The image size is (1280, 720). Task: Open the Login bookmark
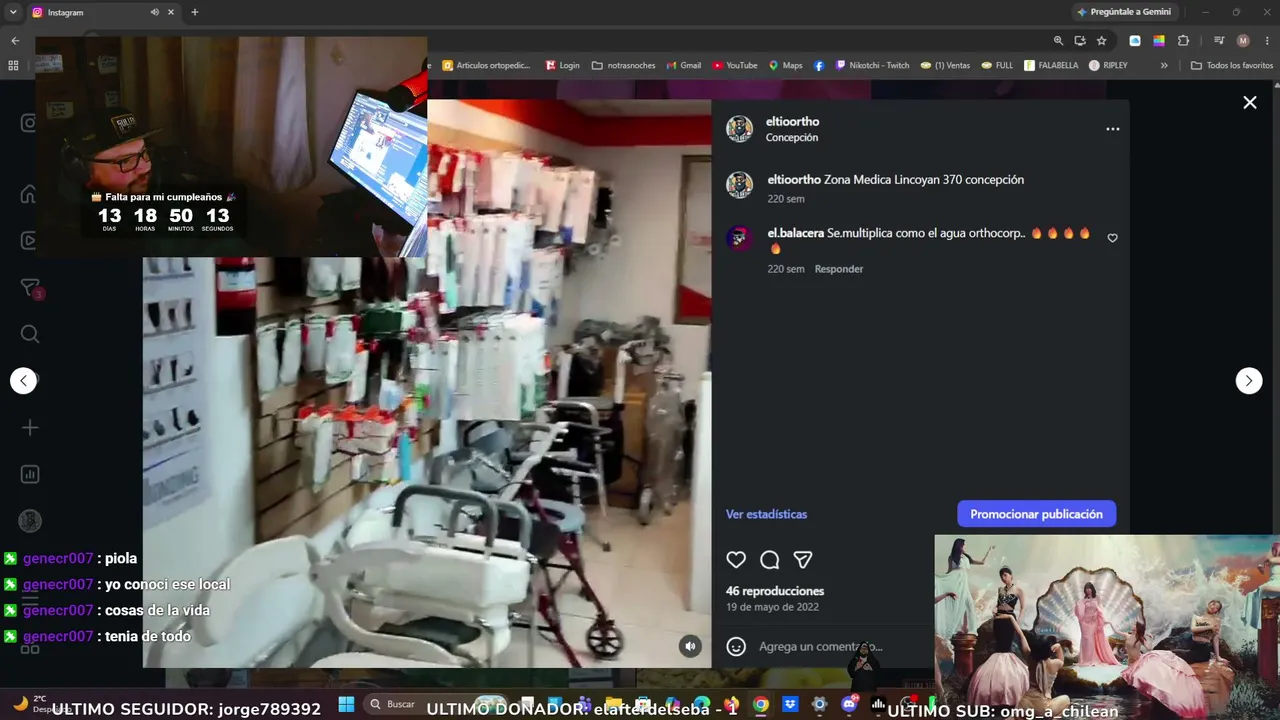click(x=562, y=65)
